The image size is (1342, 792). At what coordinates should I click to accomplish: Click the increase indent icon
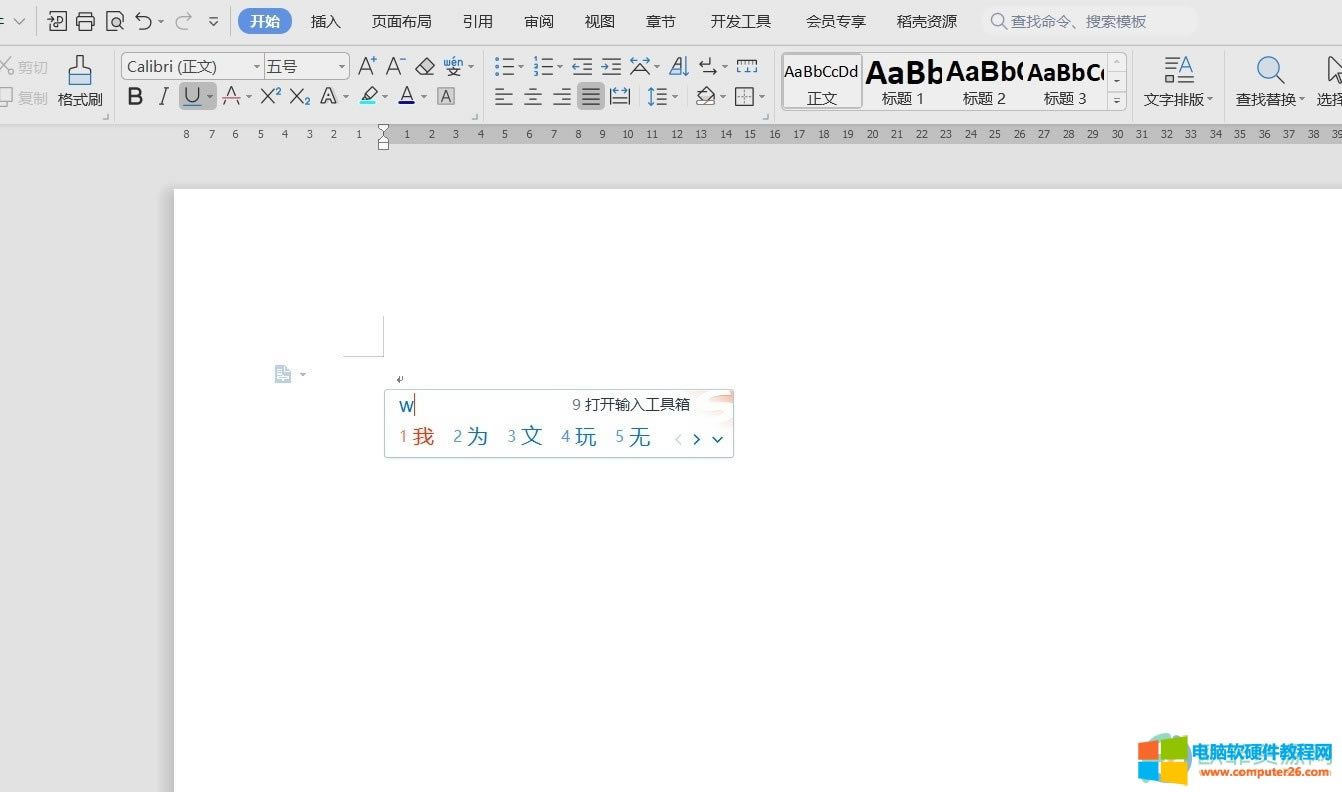click(x=611, y=67)
